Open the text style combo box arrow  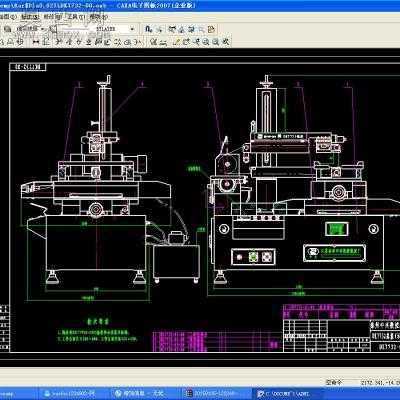(x=132, y=29)
